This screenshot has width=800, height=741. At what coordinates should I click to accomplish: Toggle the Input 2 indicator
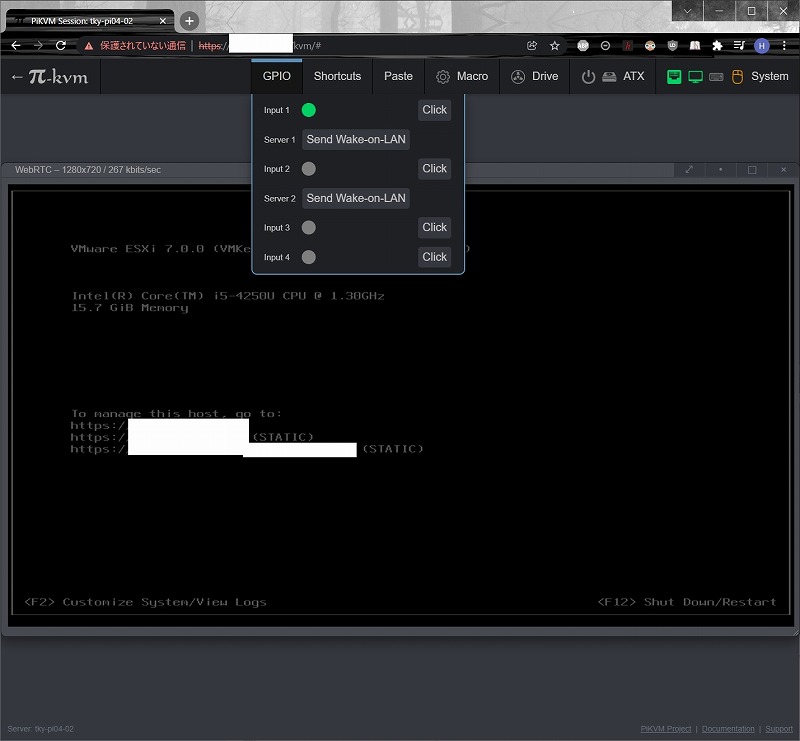pyautogui.click(x=309, y=169)
